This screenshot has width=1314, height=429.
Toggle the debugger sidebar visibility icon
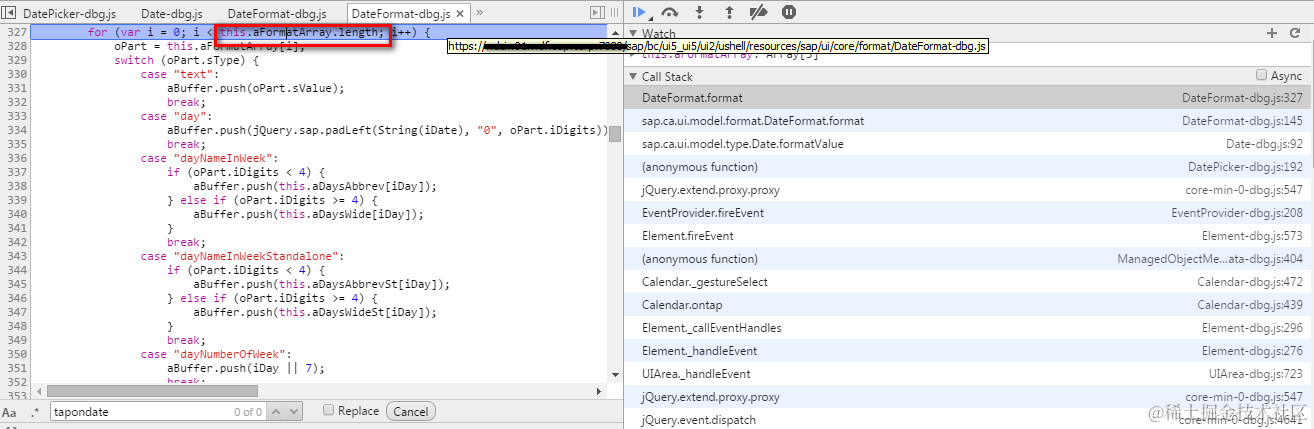598,13
